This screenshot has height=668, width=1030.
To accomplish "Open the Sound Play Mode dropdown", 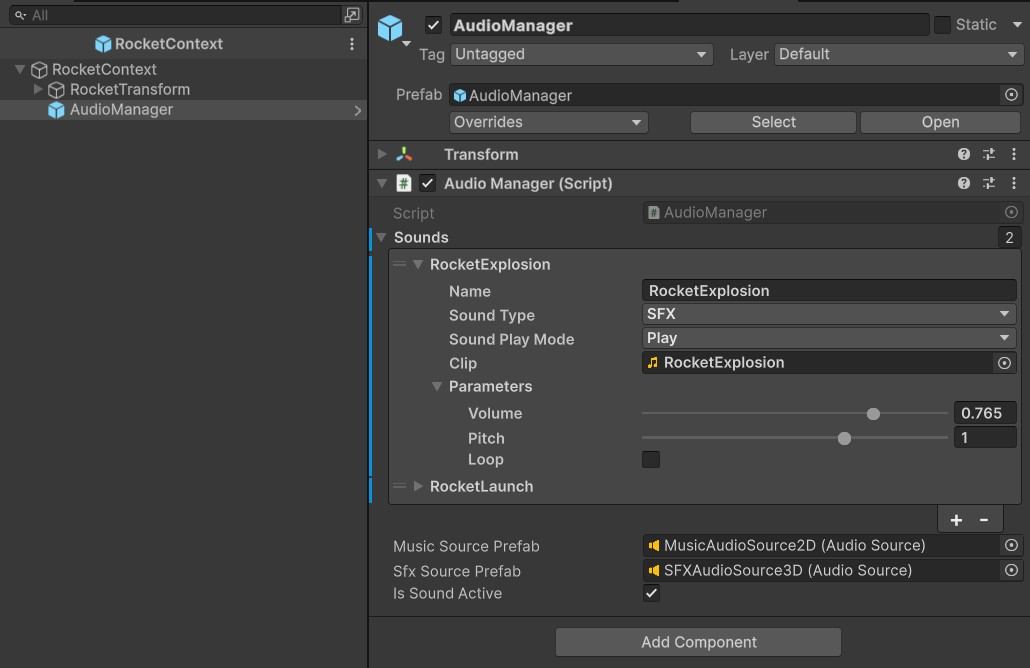I will (828, 338).
